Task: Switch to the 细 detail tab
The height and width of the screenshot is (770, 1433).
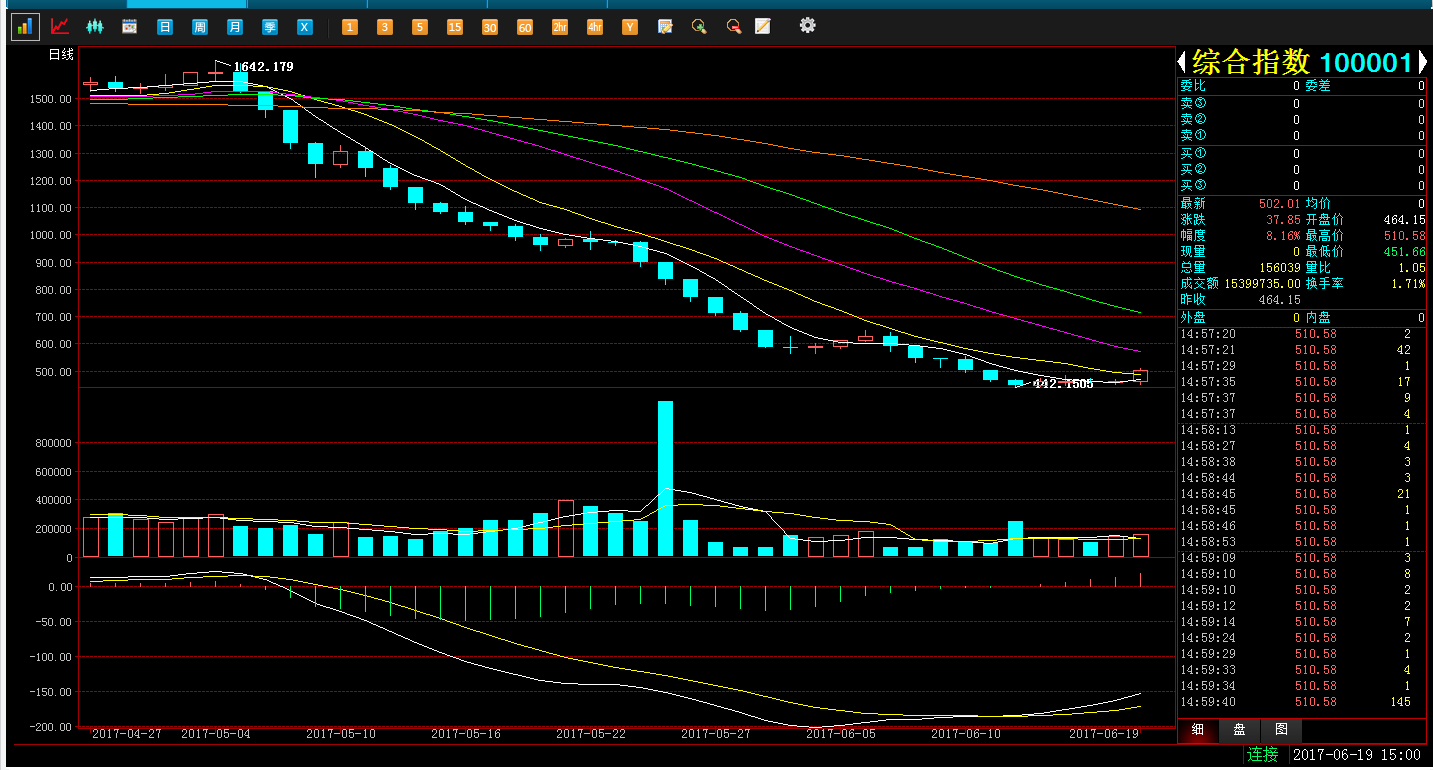Action: click(x=1197, y=730)
